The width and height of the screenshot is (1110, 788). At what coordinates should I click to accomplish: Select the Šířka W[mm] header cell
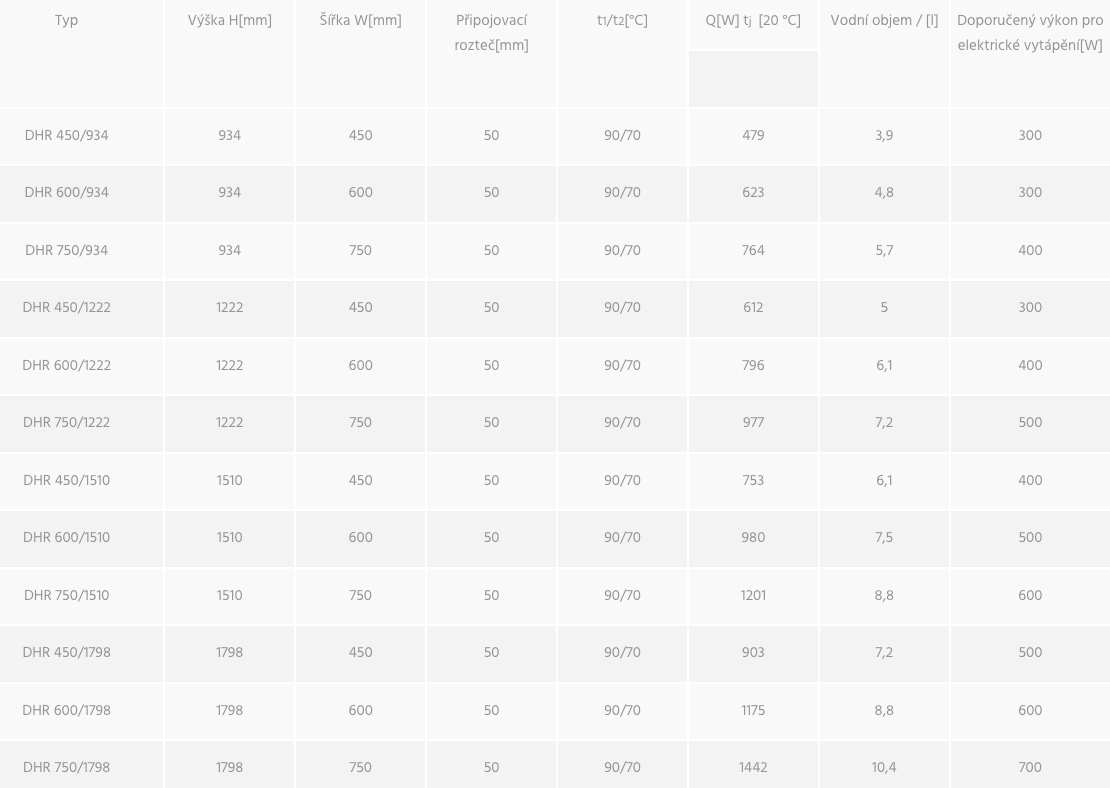pos(360,21)
